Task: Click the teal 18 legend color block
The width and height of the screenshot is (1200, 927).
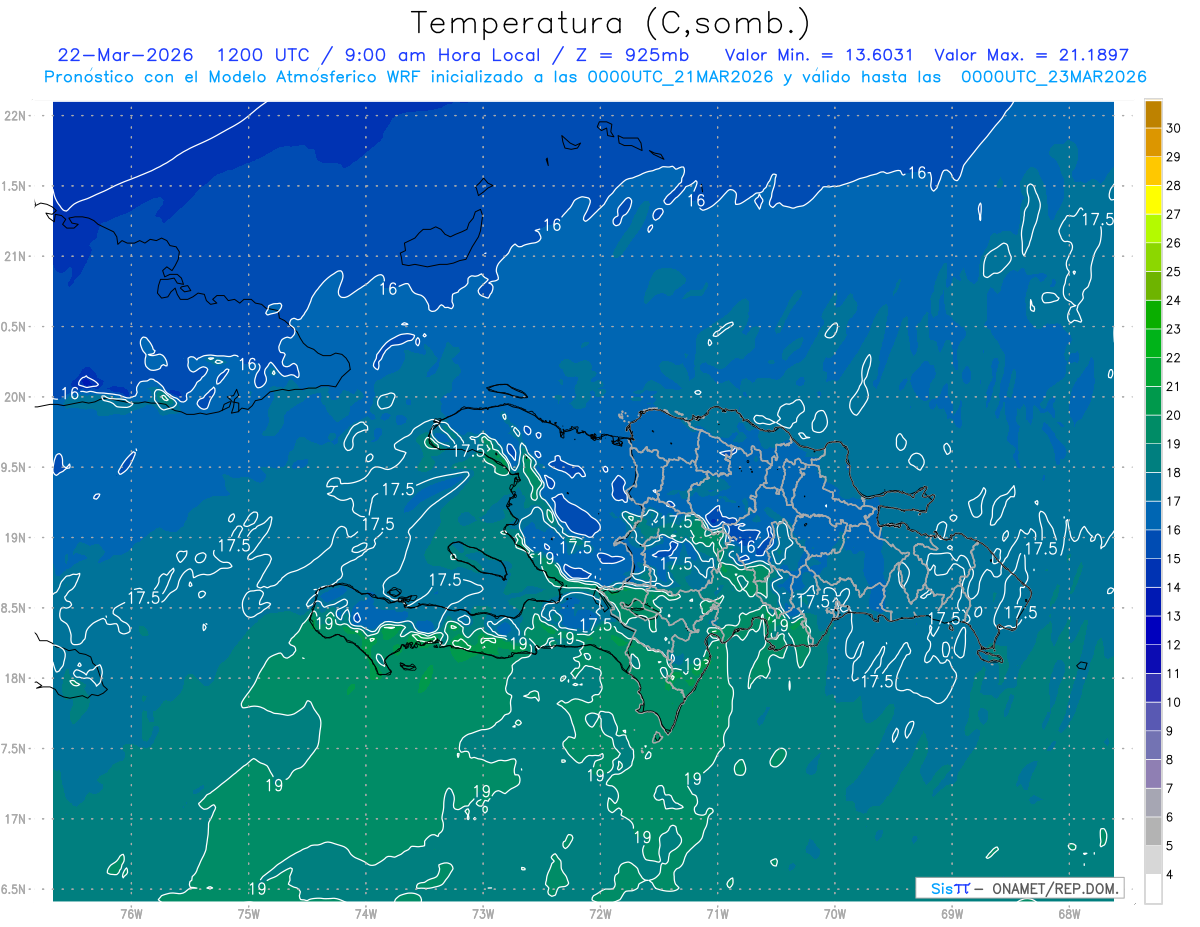Action: pyautogui.click(x=1153, y=458)
